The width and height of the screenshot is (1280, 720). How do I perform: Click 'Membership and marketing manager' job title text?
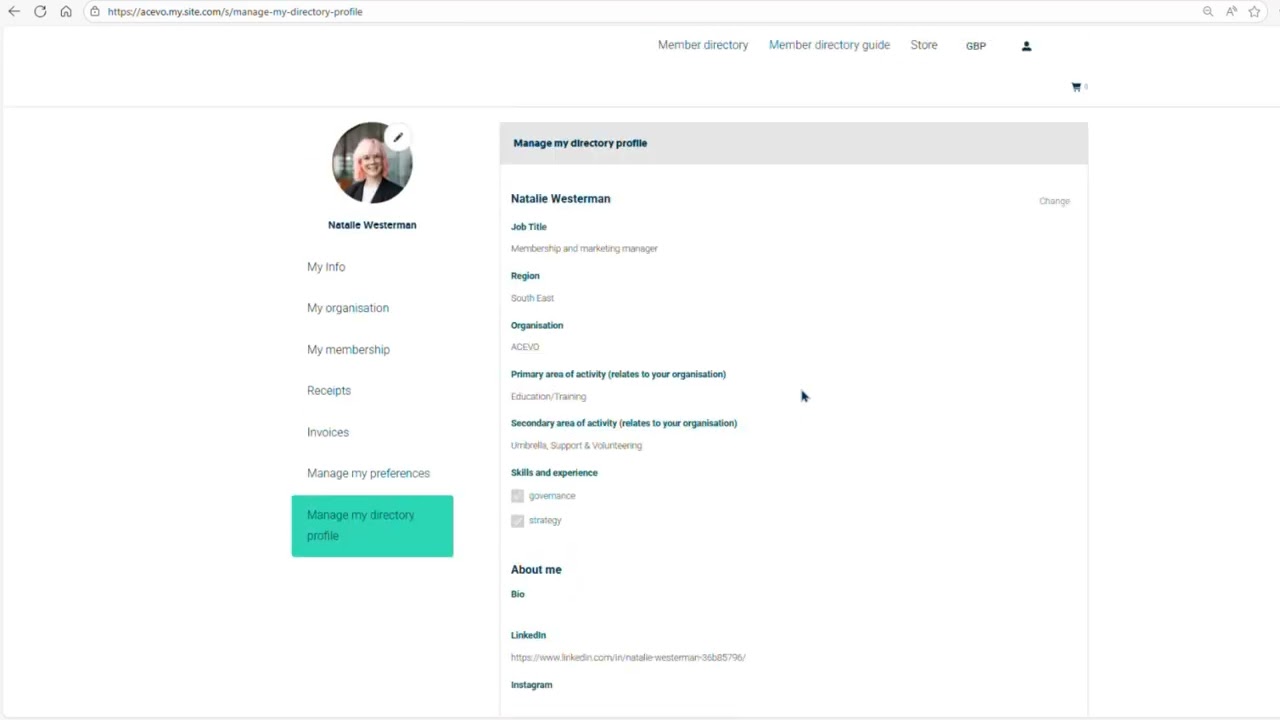pyautogui.click(x=584, y=249)
